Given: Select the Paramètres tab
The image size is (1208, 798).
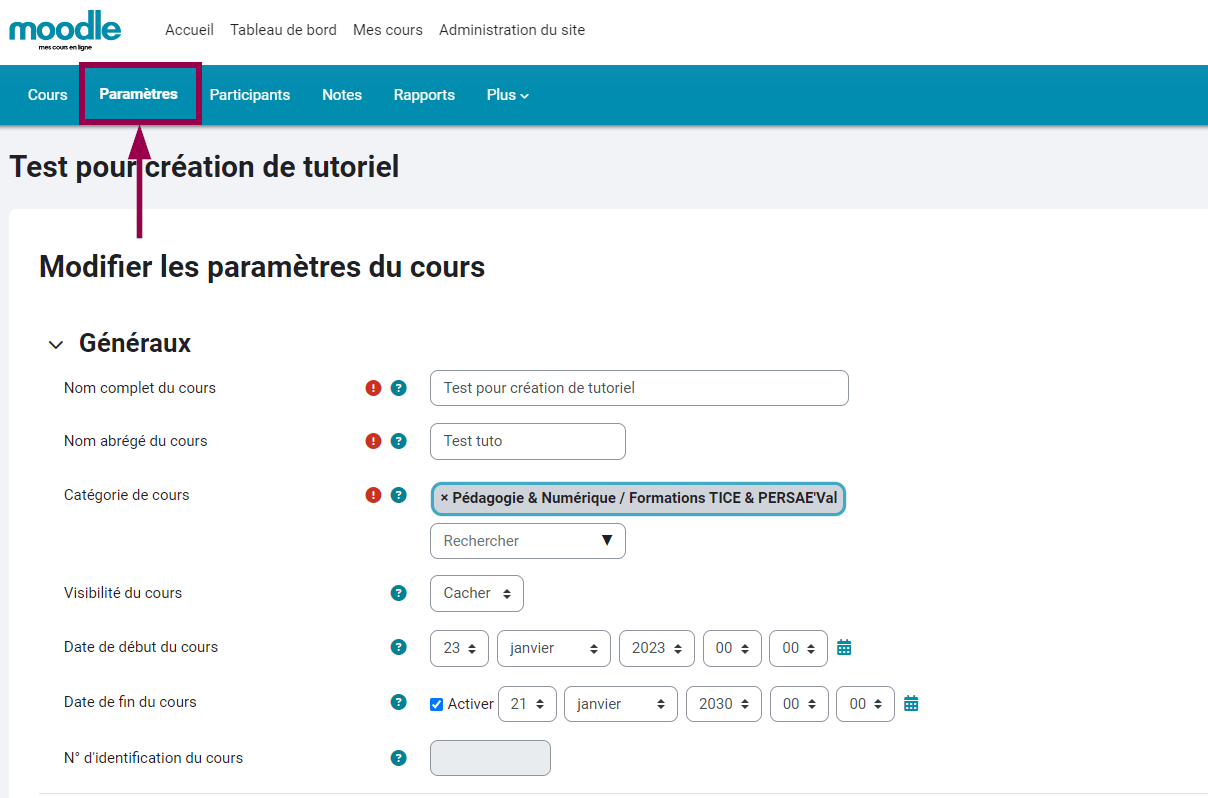Looking at the screenshot, I should [x=139, y=94].
